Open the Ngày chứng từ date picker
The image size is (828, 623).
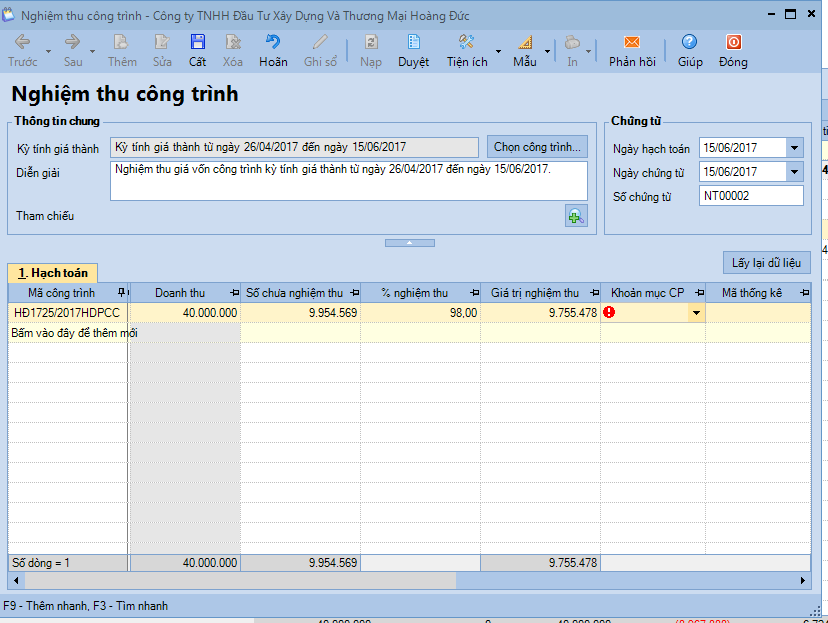794,172
